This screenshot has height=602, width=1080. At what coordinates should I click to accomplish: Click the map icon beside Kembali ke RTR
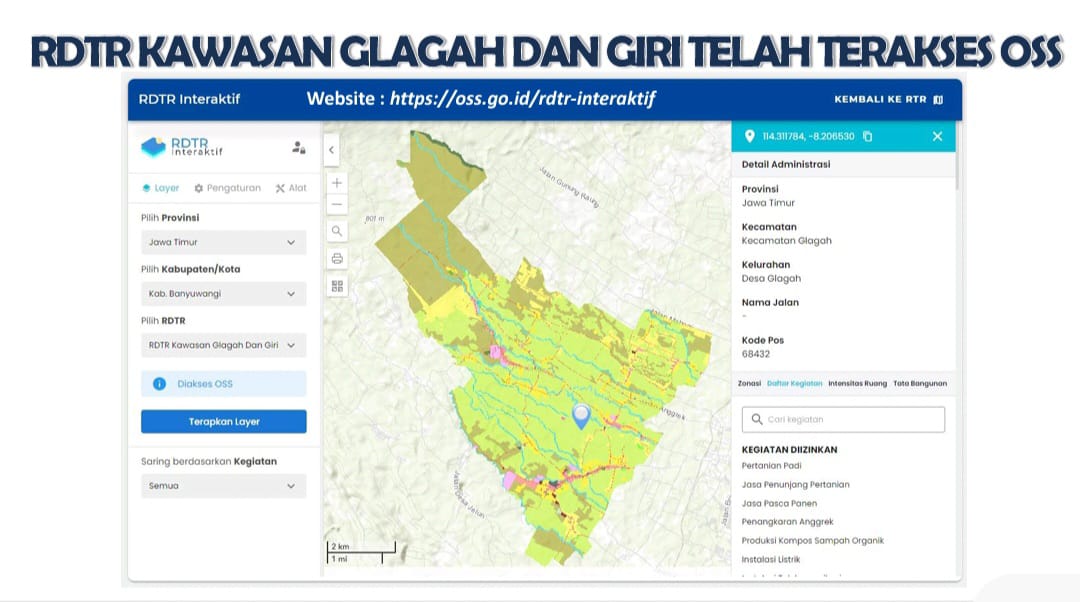click(x=938, y=100)
